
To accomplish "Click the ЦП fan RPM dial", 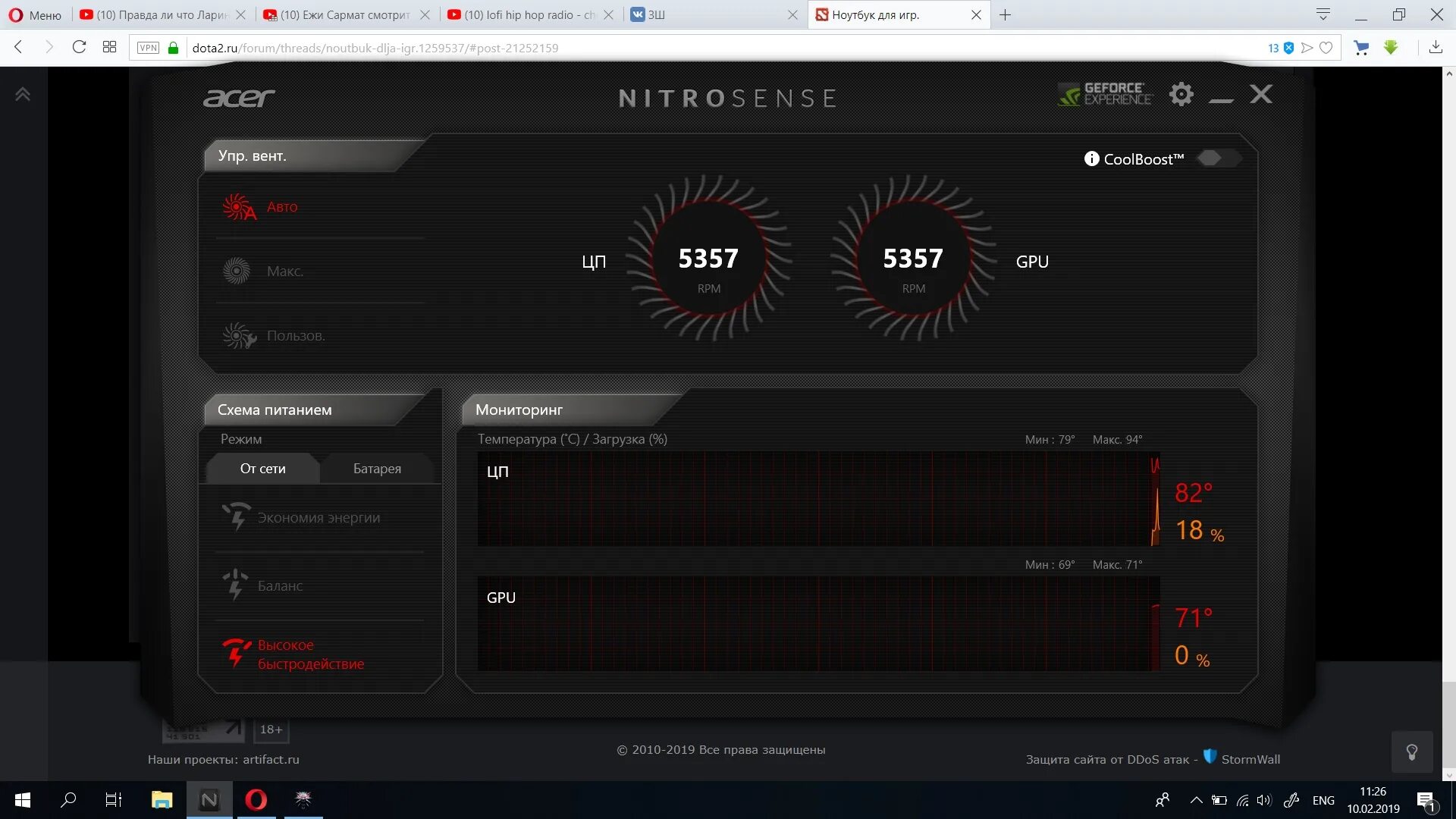I will (x=708, y=259).
